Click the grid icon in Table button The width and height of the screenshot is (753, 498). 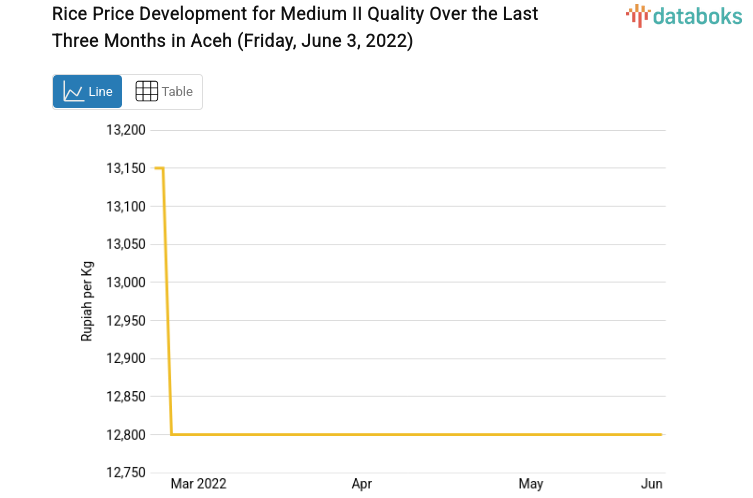click(x=146, y=92)
